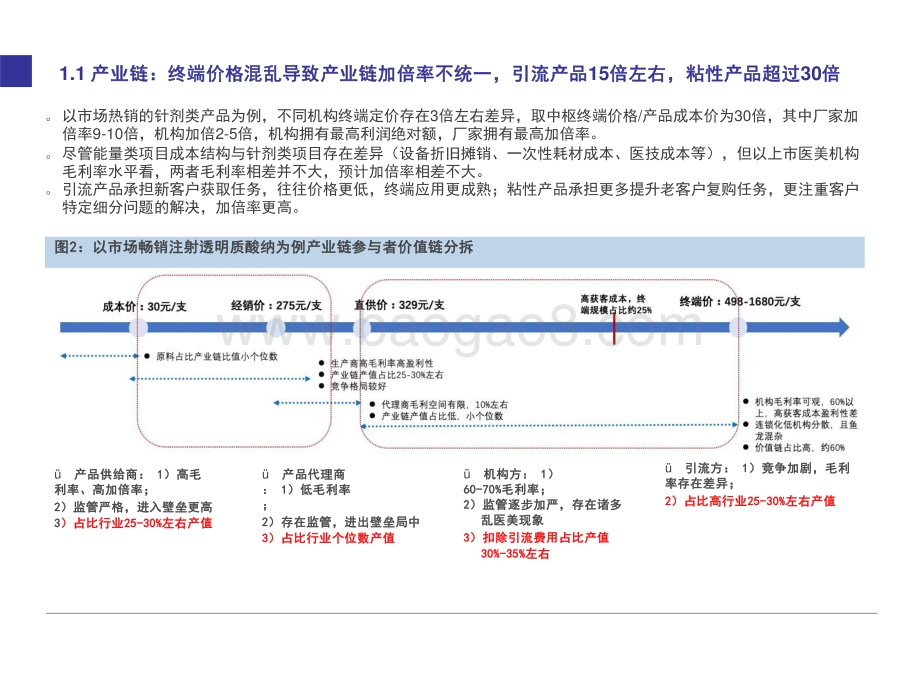Click the text '监管逐步加严，存在诸多'
This screenshot has height=690, width=920.
coord(552,505)
